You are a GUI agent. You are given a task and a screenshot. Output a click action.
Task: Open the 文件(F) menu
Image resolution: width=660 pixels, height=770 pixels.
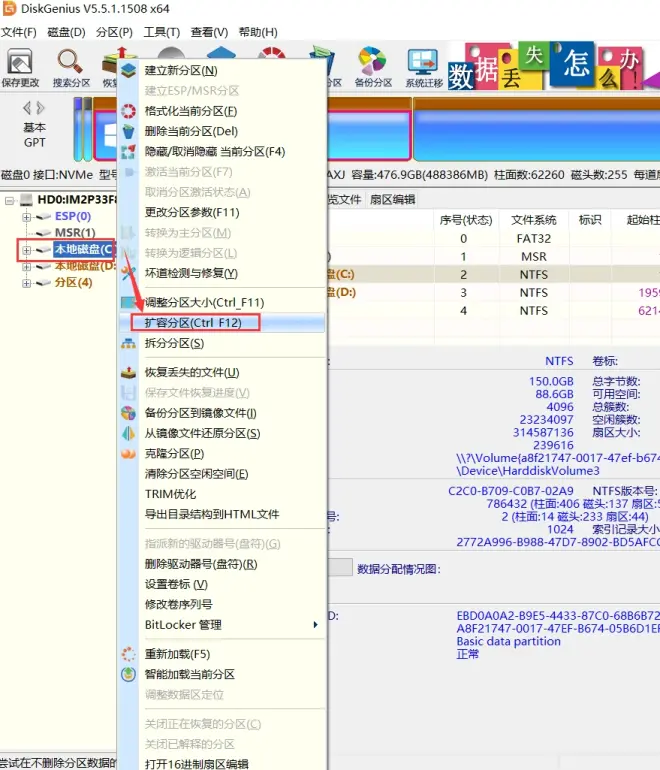19,32
